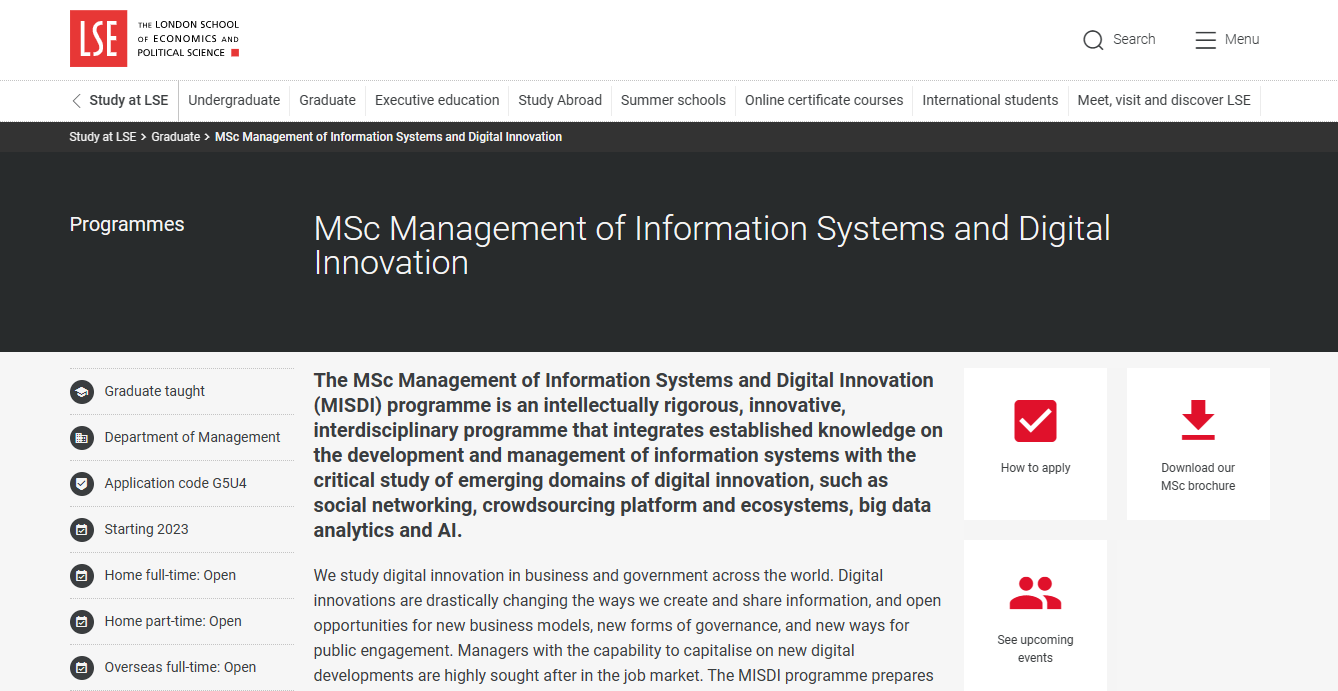The image size is (1338, 691).
Task: Click the Overseas full-time: Open item
Action: point(180,668)
